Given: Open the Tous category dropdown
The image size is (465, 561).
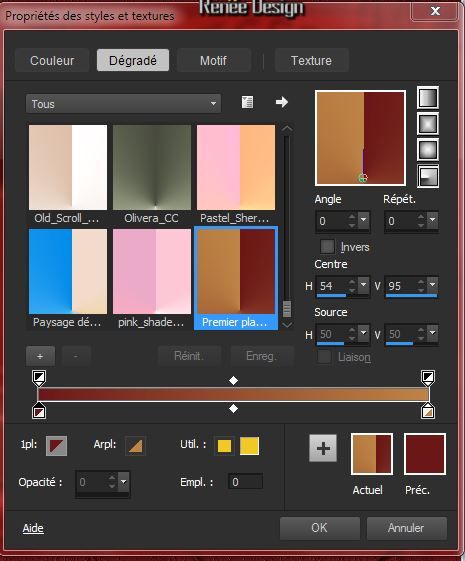Looking at the screenshot, I should pyautogui.click(x=123, y=104).
